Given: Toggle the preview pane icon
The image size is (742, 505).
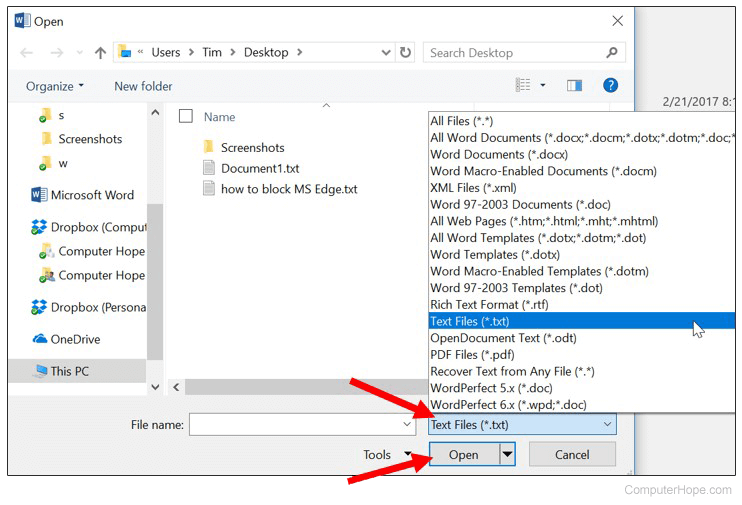Looking at the screenshot, I should point(574,85).
